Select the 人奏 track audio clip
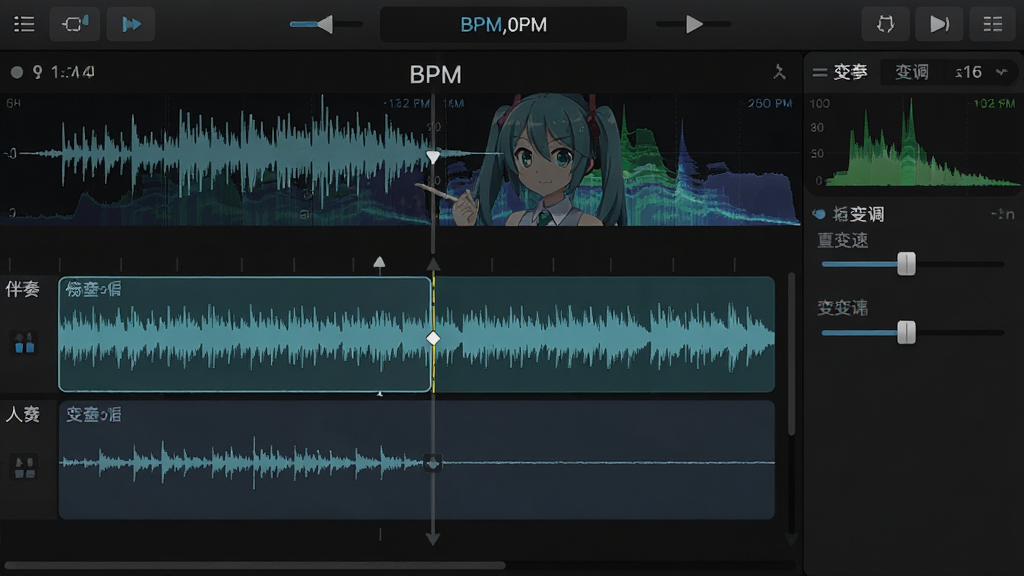The width and height of the screenshot is (1024, 576). pos(417,460)
